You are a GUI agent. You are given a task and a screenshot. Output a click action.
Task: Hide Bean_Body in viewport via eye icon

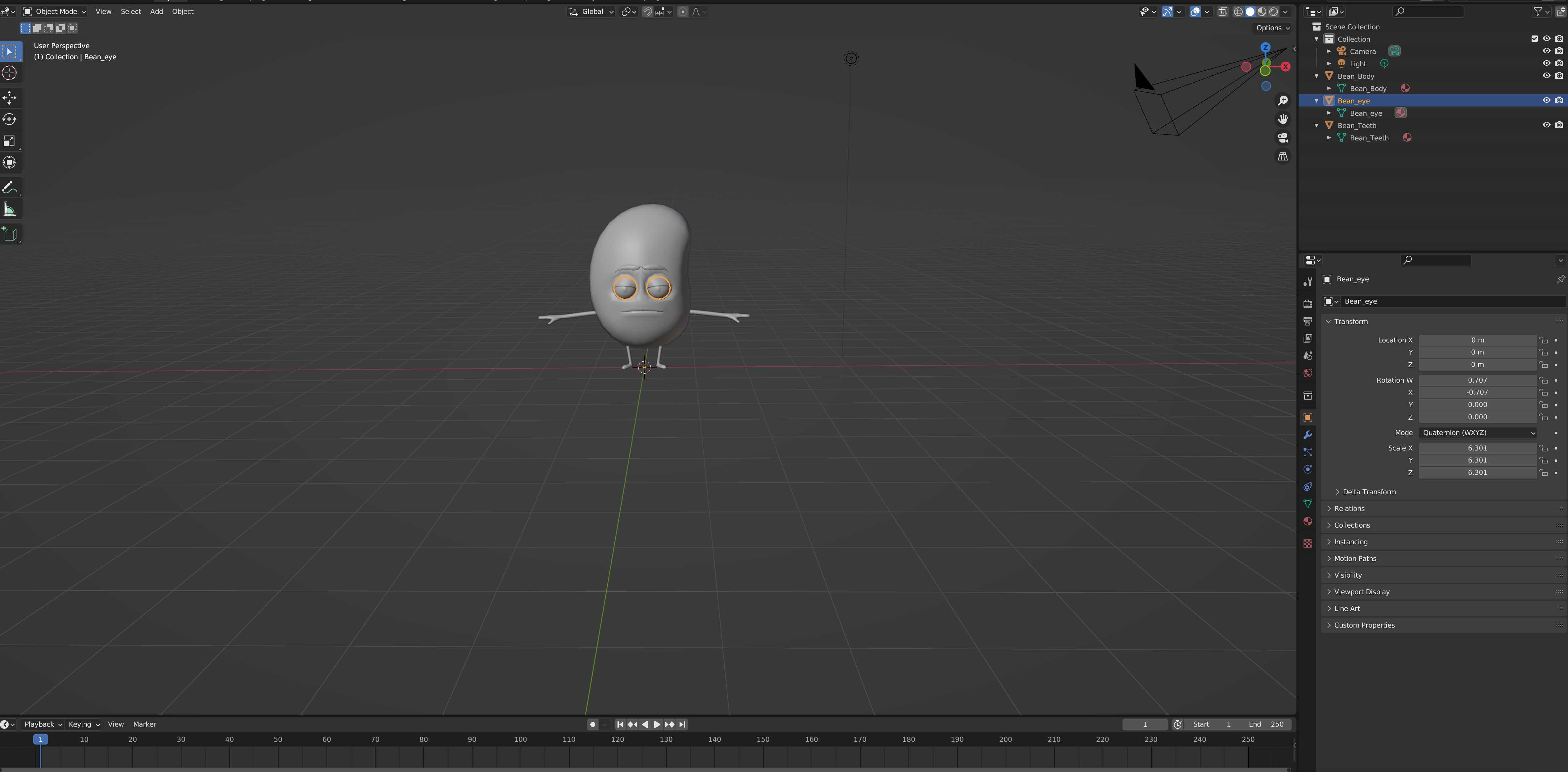click(1546, 76)
